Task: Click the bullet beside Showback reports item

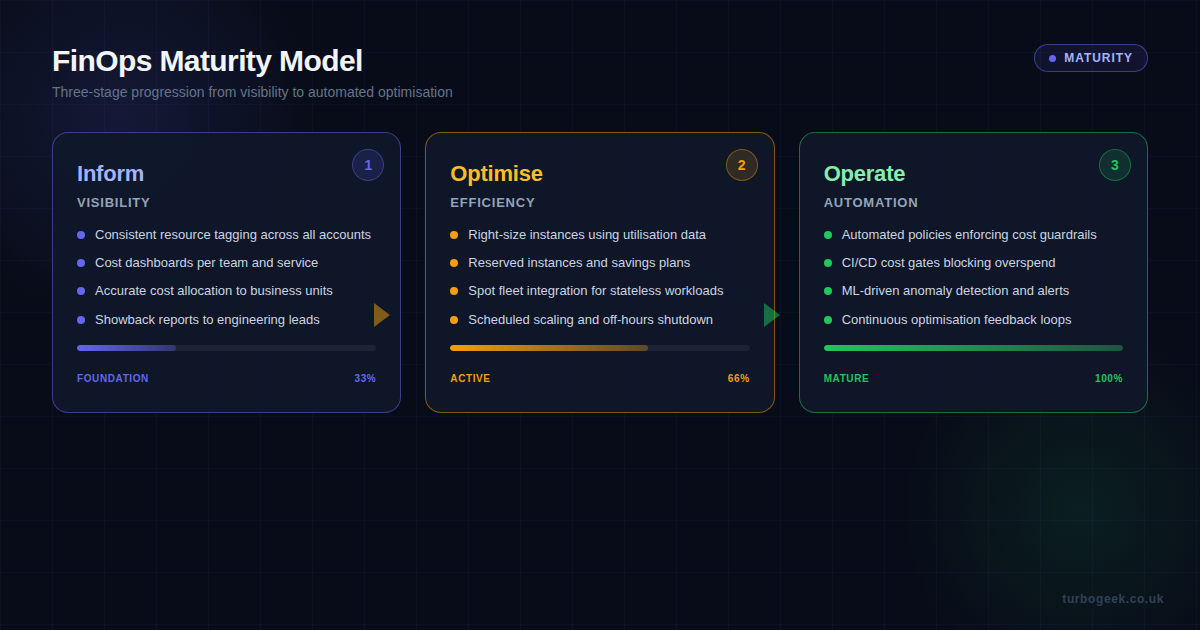Action: click(x=81, y=318)
